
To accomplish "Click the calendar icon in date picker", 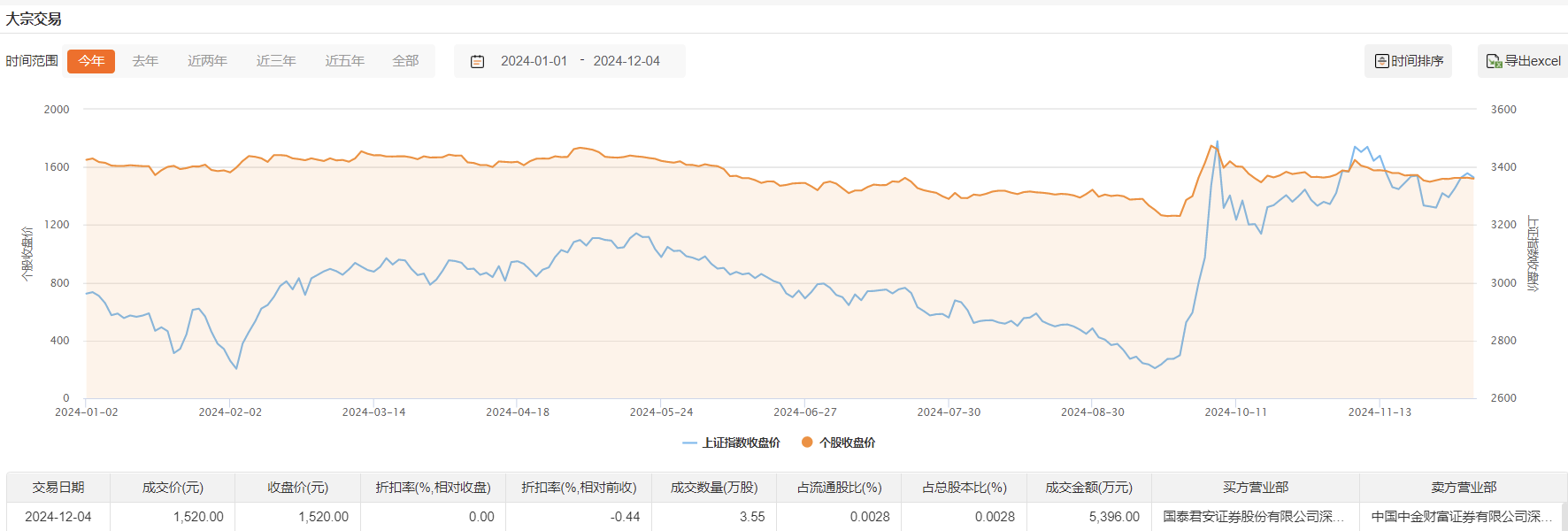I will point(477,62).
